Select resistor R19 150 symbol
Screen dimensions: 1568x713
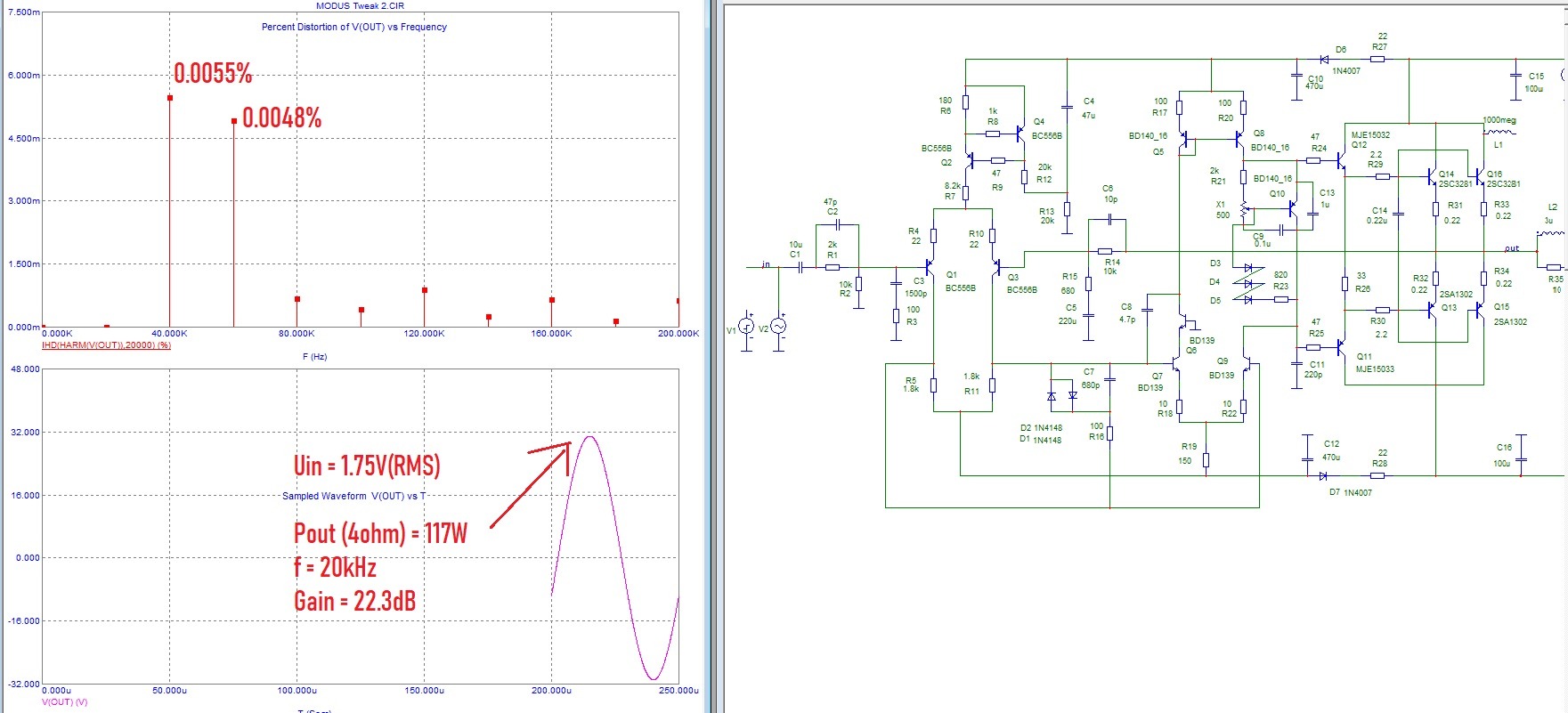[x=1206, y=460]
